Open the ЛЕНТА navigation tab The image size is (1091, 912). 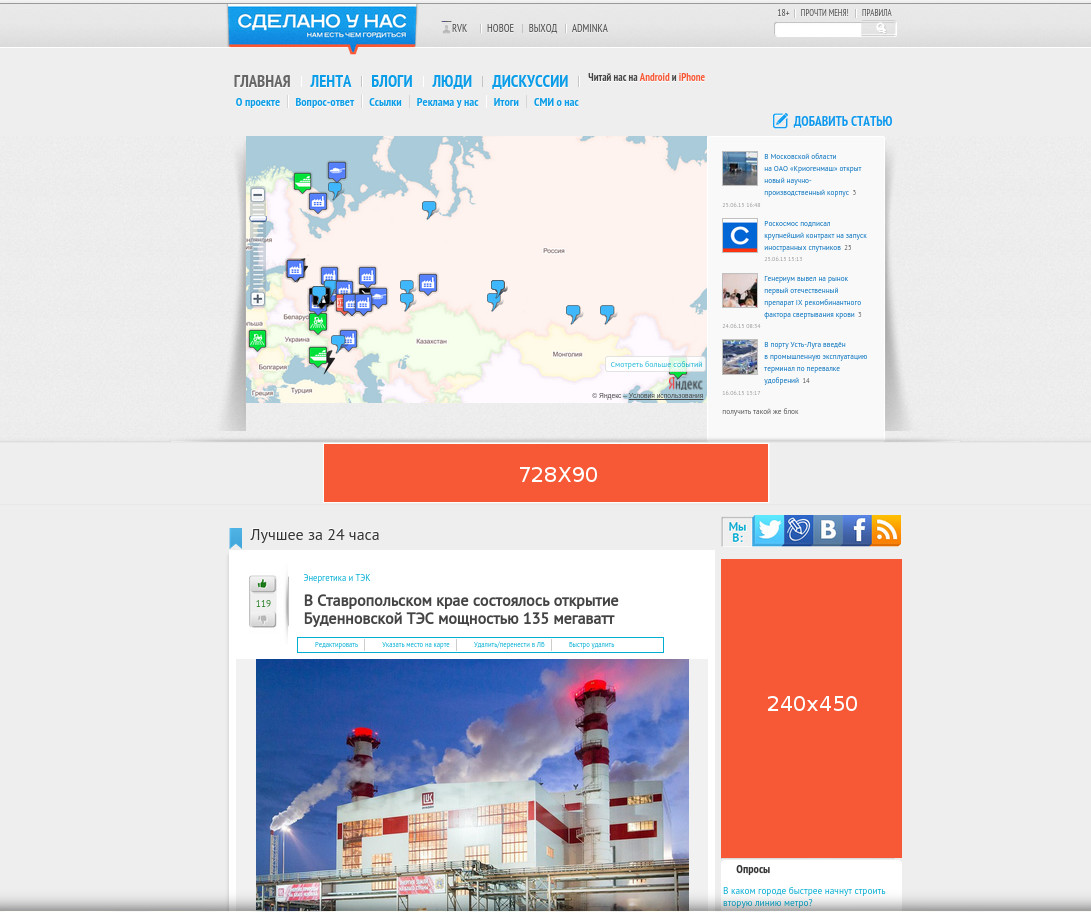pyautogui.click(x=330, y=82)
